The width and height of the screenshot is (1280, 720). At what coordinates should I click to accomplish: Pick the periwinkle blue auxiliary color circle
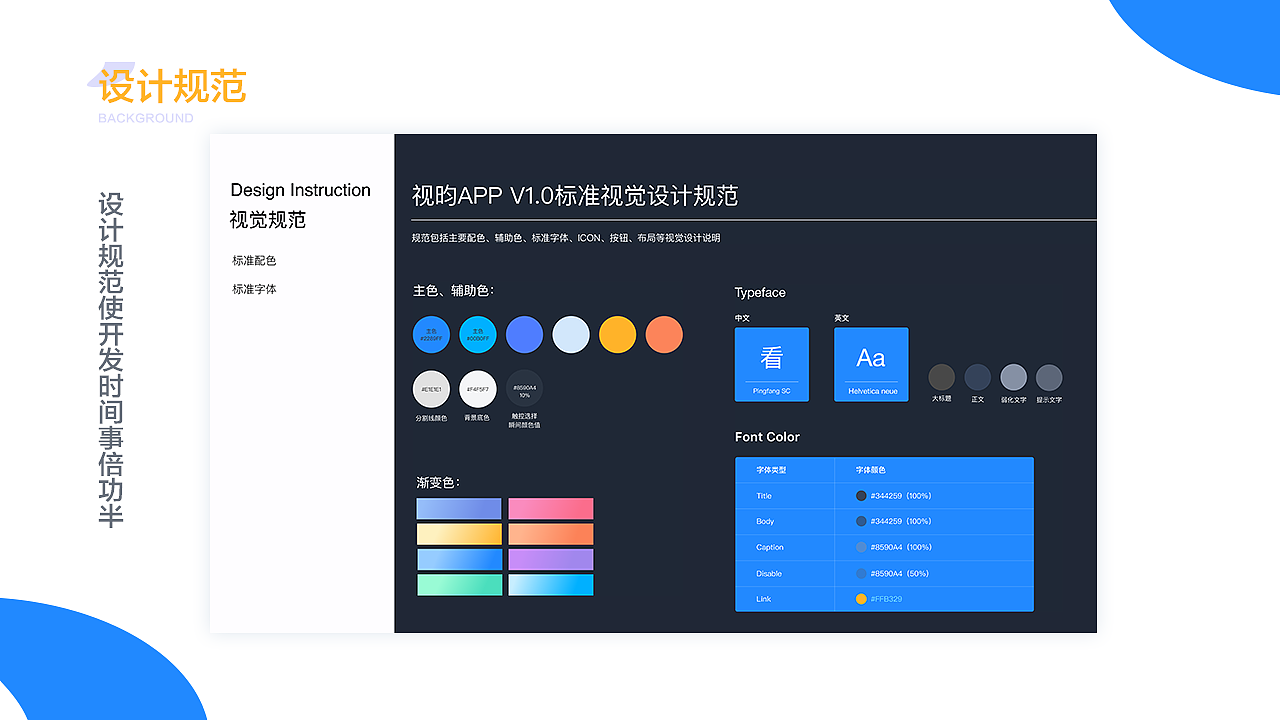pos(524,334)
